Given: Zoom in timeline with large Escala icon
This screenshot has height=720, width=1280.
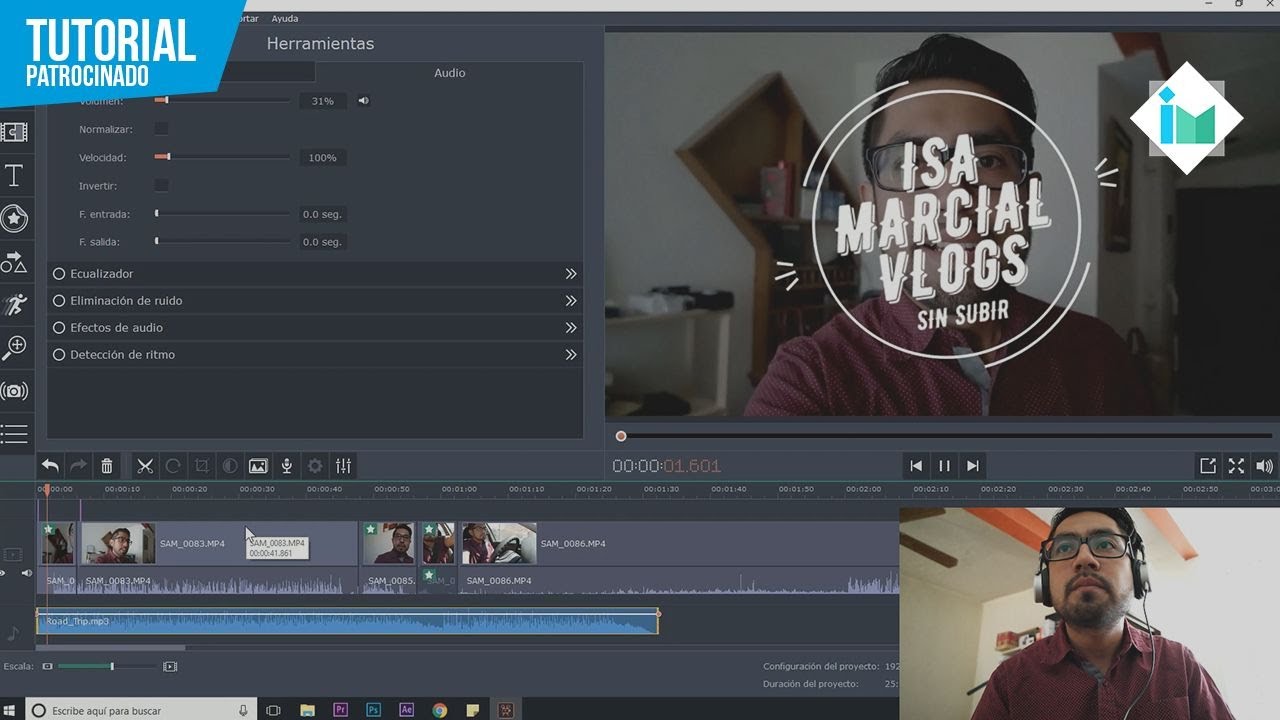Looking at the screenshot, I should click(x=170, y=666).
